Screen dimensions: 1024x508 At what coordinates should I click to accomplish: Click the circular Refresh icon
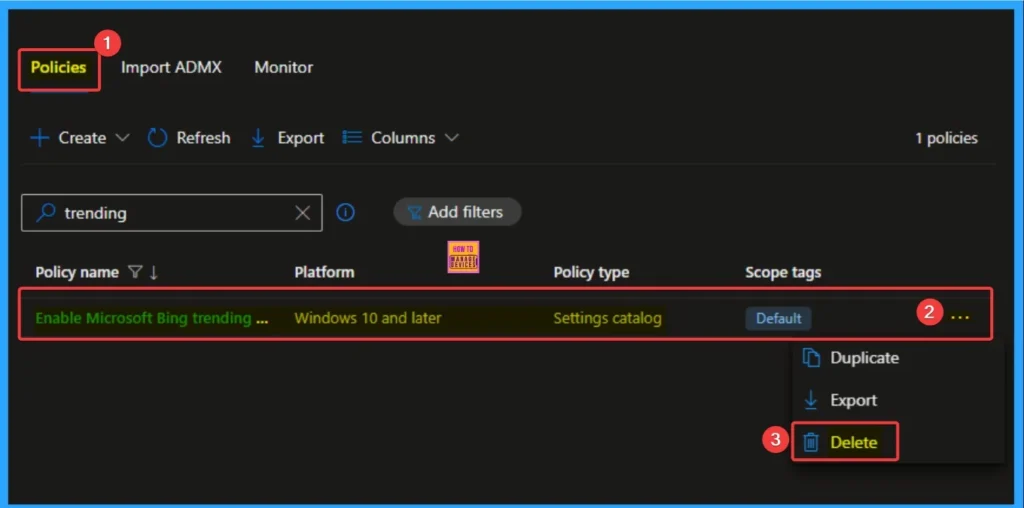157,138
